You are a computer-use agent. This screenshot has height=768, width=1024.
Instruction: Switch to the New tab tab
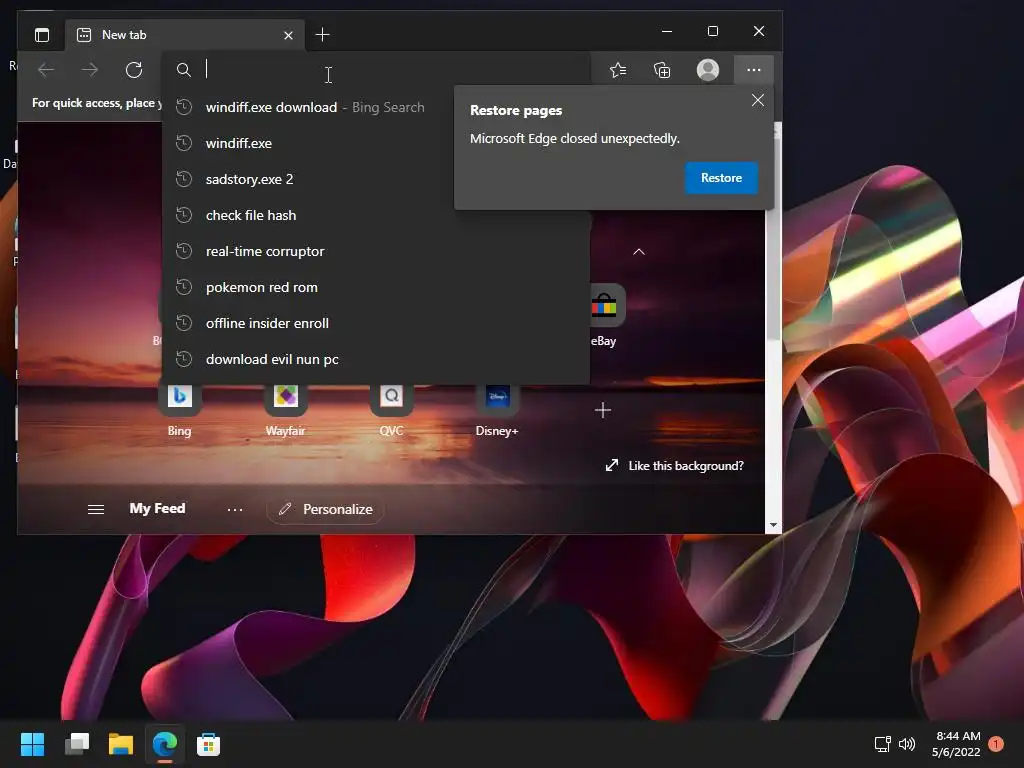pos(185,35)
